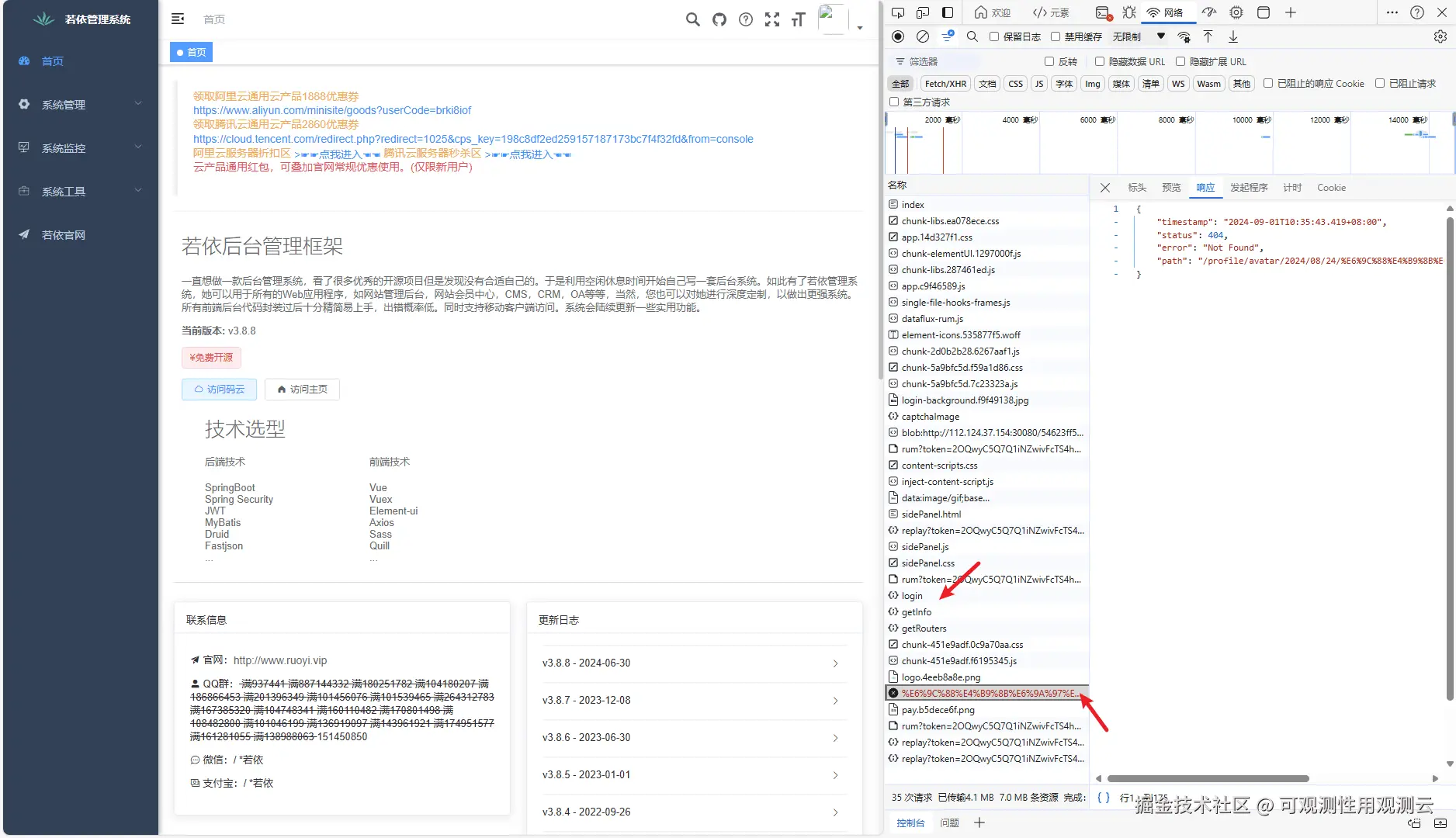The image size is (1456, 838).
Task: Check the 已阻止请求 option
Action: pyautogui.click(x=1380, y=83)
